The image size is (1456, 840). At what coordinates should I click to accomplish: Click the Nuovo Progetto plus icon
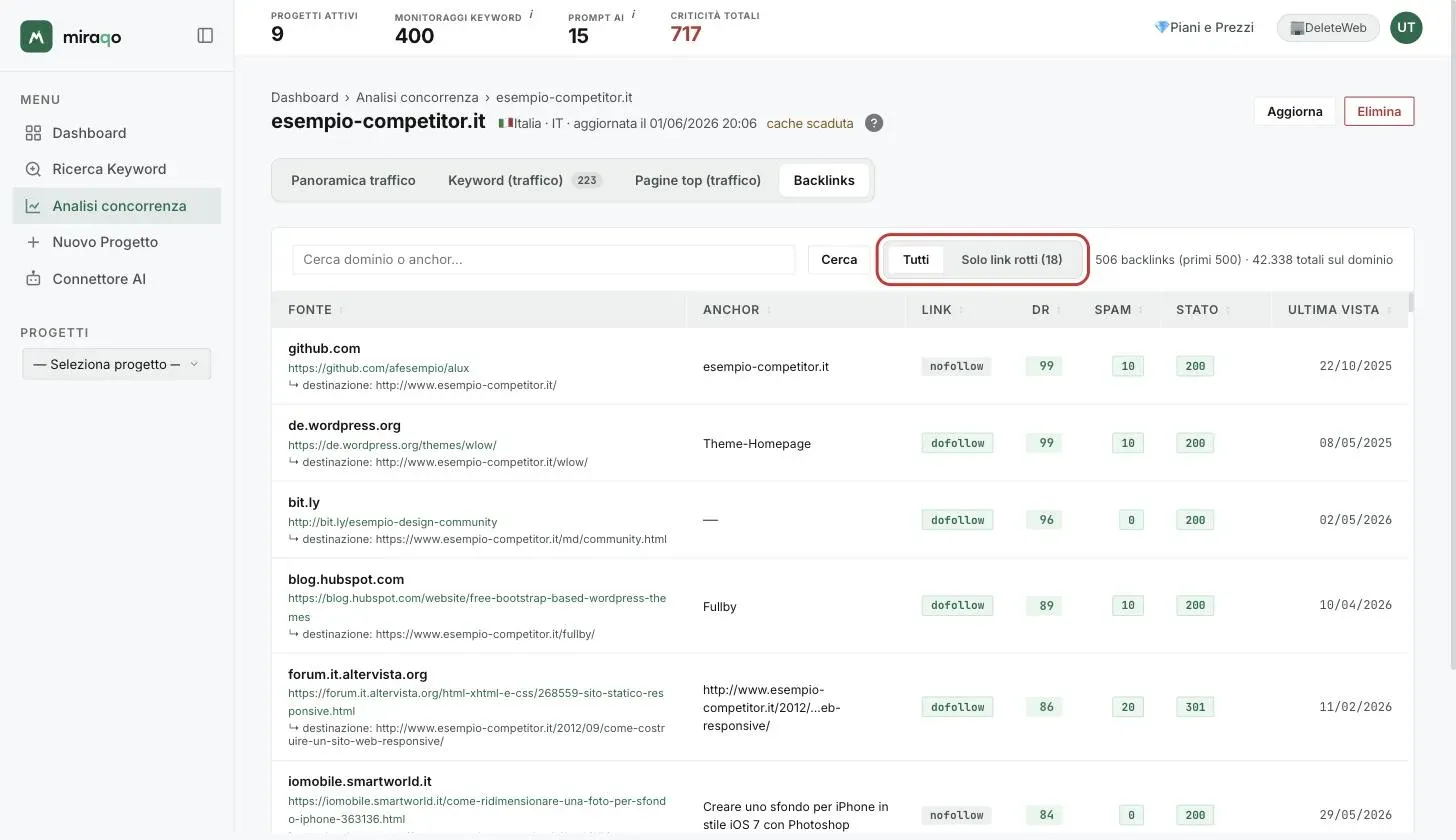pyautogui.click(x=33, y=242)
